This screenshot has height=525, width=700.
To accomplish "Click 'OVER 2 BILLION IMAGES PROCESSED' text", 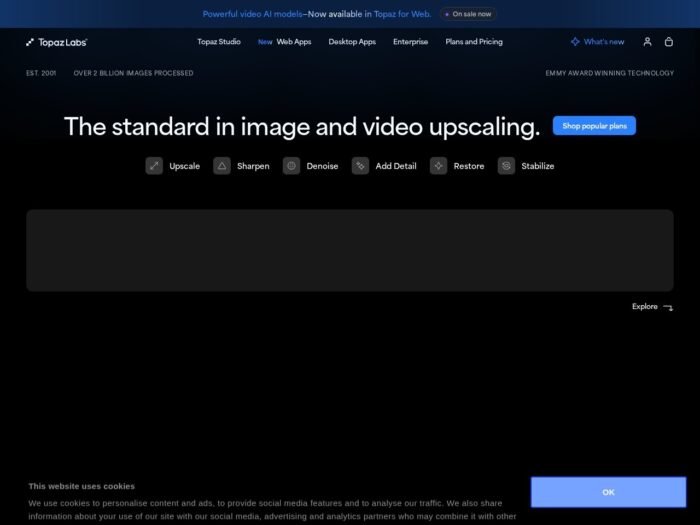I will 133,73.
